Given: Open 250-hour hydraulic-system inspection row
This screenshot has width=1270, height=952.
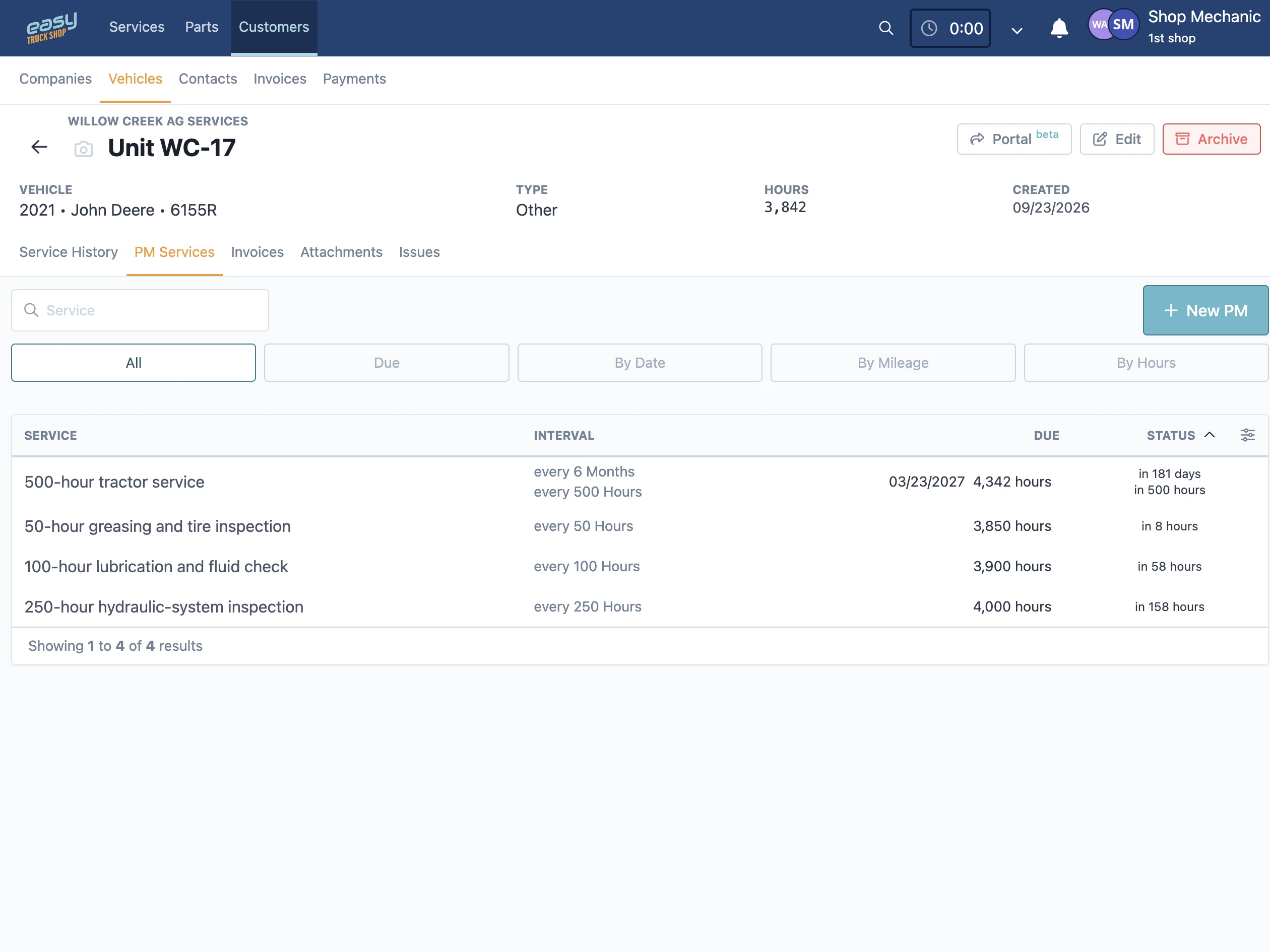Looking at the screenshot, I should coord(640,606).
